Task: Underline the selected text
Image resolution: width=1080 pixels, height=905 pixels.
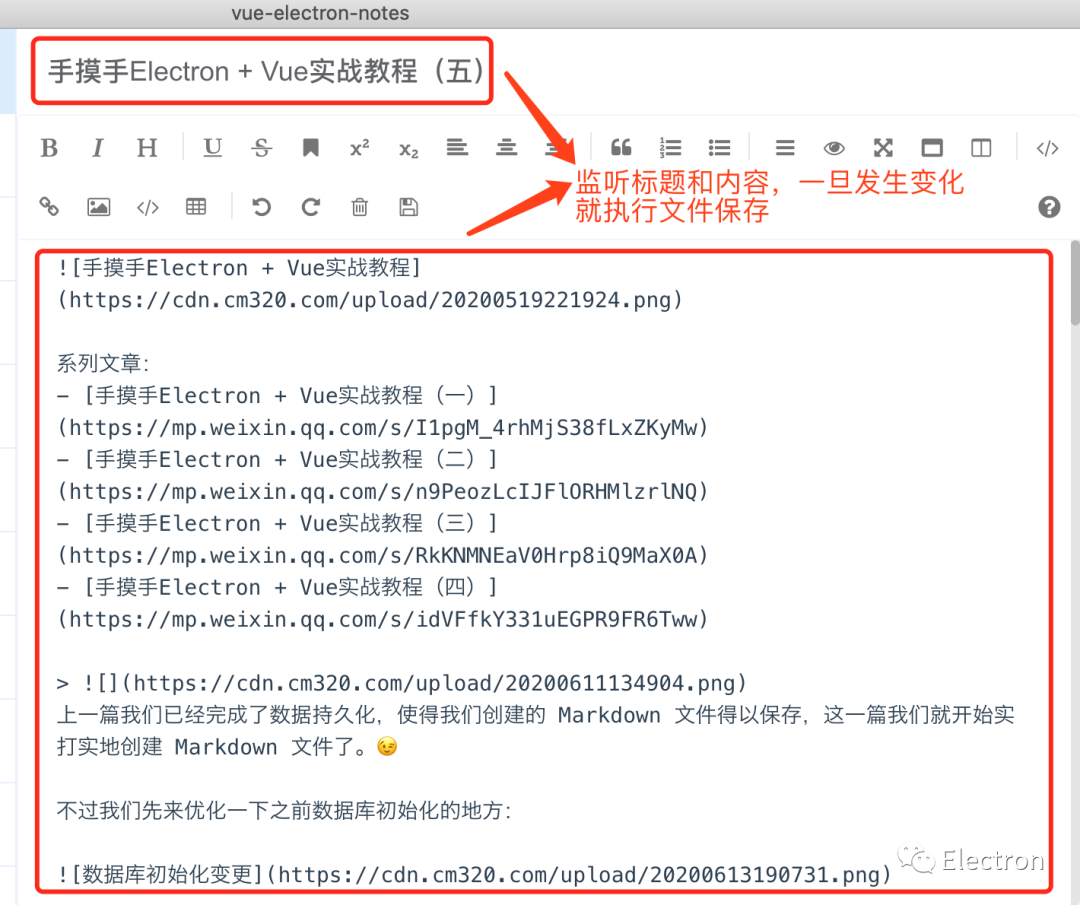Action: [212, 147]
